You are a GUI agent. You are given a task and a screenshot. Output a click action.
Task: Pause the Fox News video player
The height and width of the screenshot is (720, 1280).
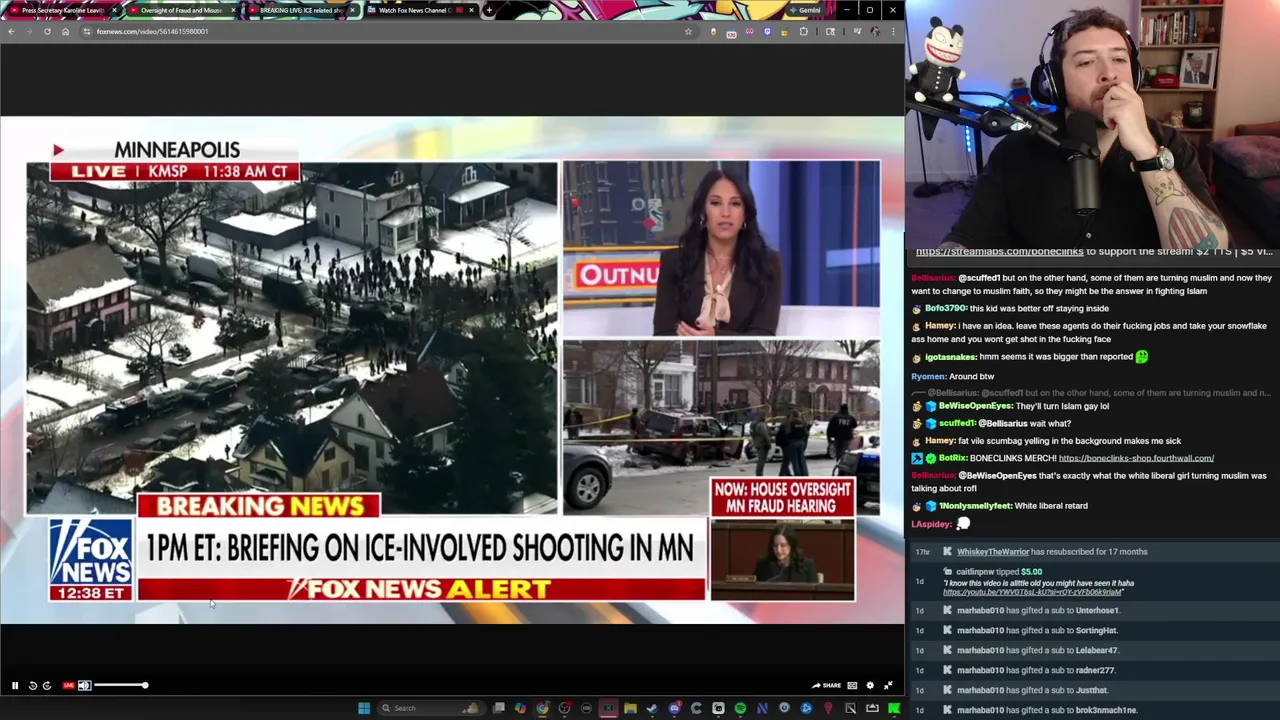tap(15, 686)
